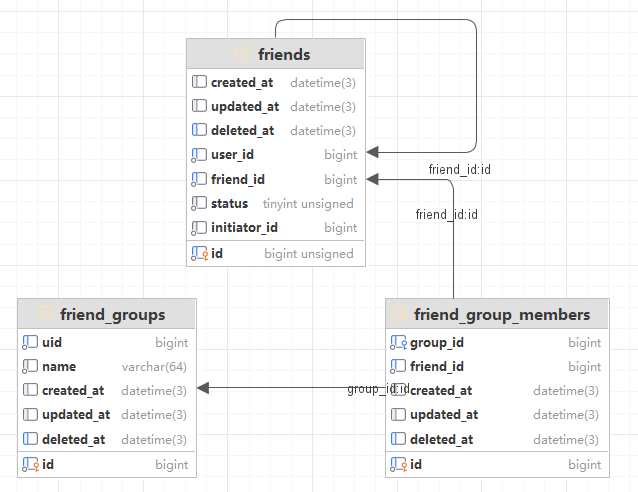Click the key icon of friend_groups id
The image size is (638, 492).
tap(30, 464)
